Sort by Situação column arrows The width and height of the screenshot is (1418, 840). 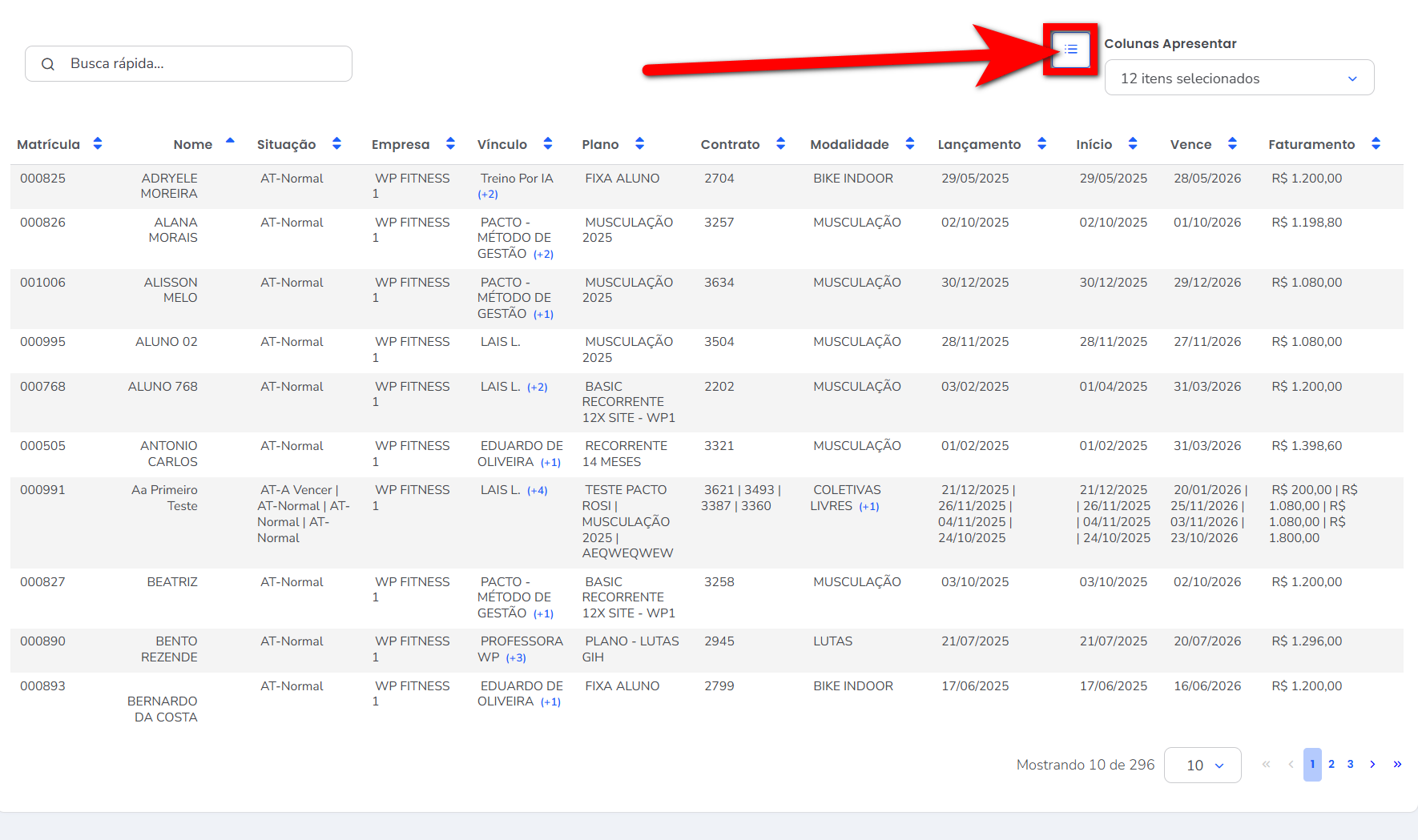pyautogui.click(x=336, y=144)
